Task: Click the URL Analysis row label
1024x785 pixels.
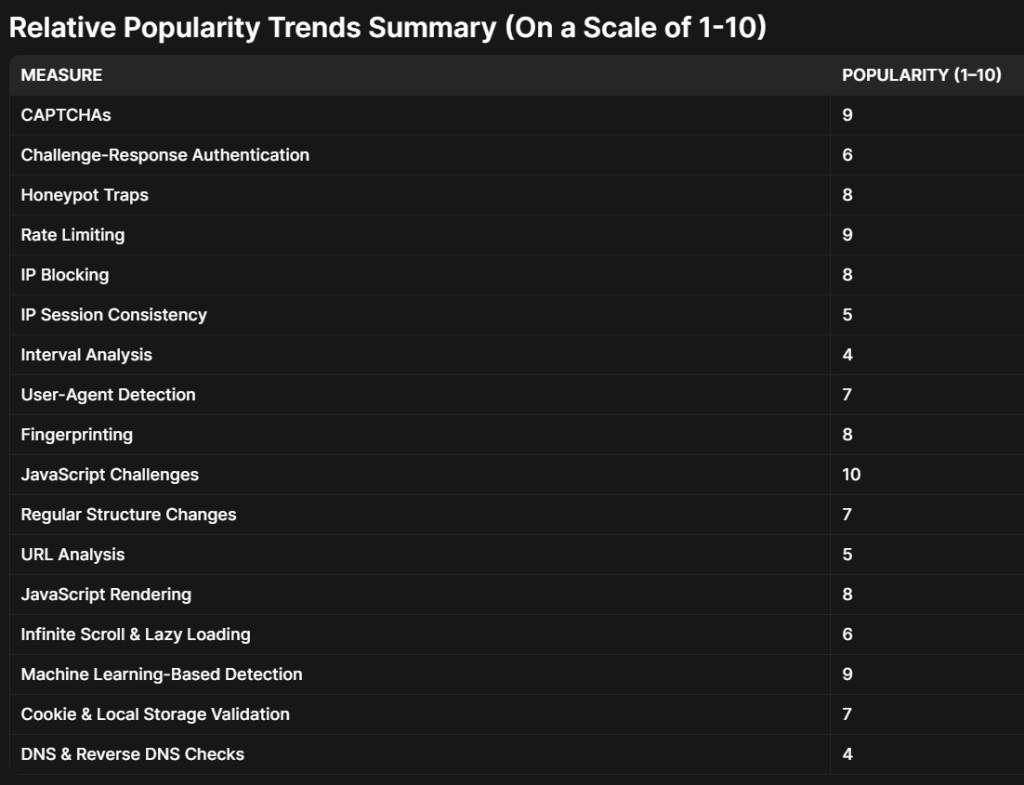Action: coord(73,555)
